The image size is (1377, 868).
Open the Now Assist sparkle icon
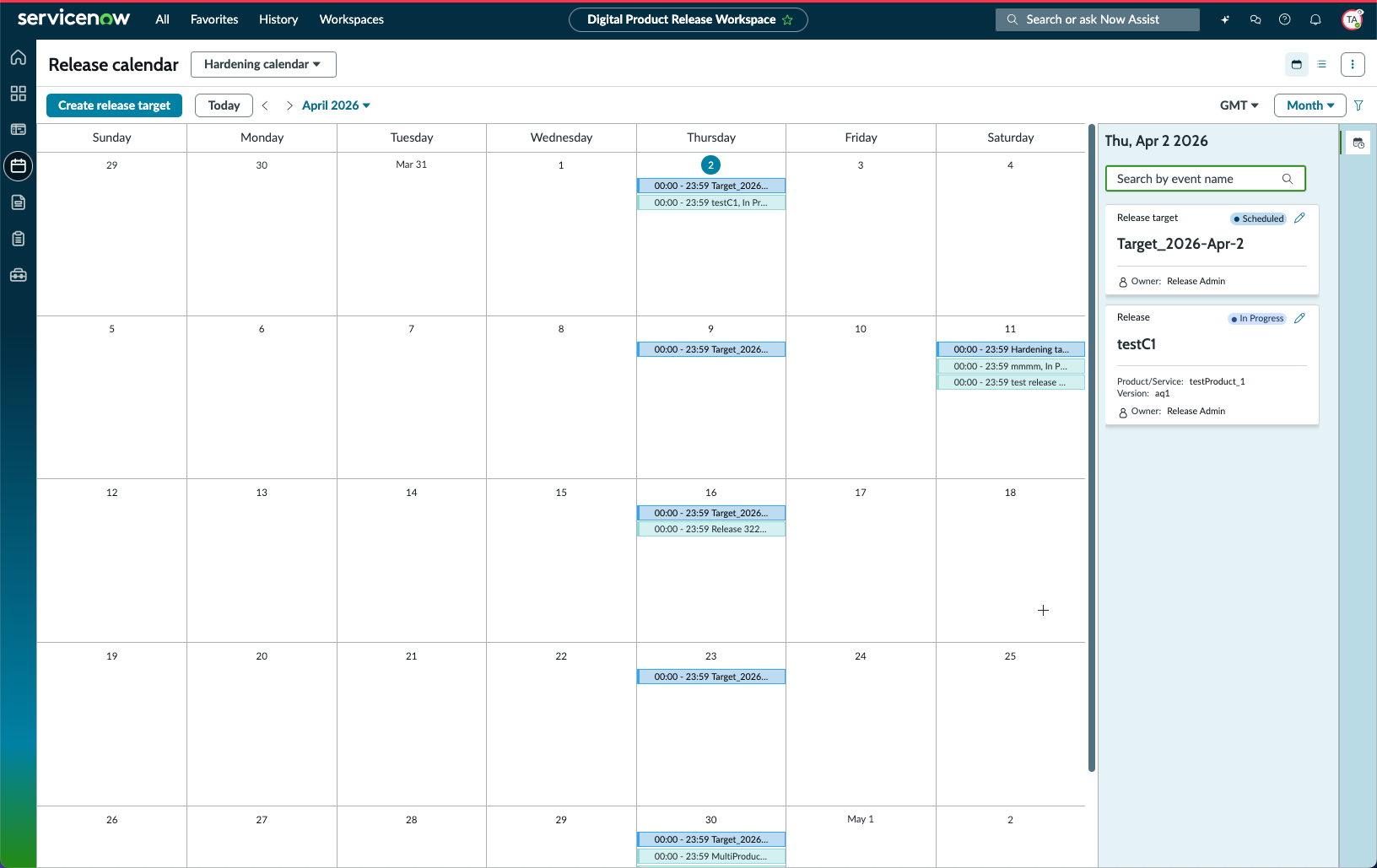(x=1225, y=19)
